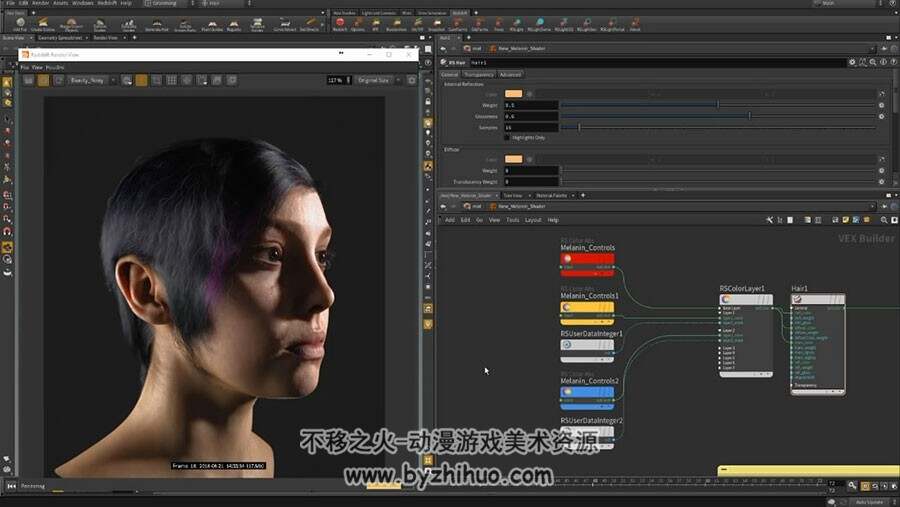The image size is (900, 507).
Task: Click the Plant Guides shelf tool
Action: tap(212, 24)
